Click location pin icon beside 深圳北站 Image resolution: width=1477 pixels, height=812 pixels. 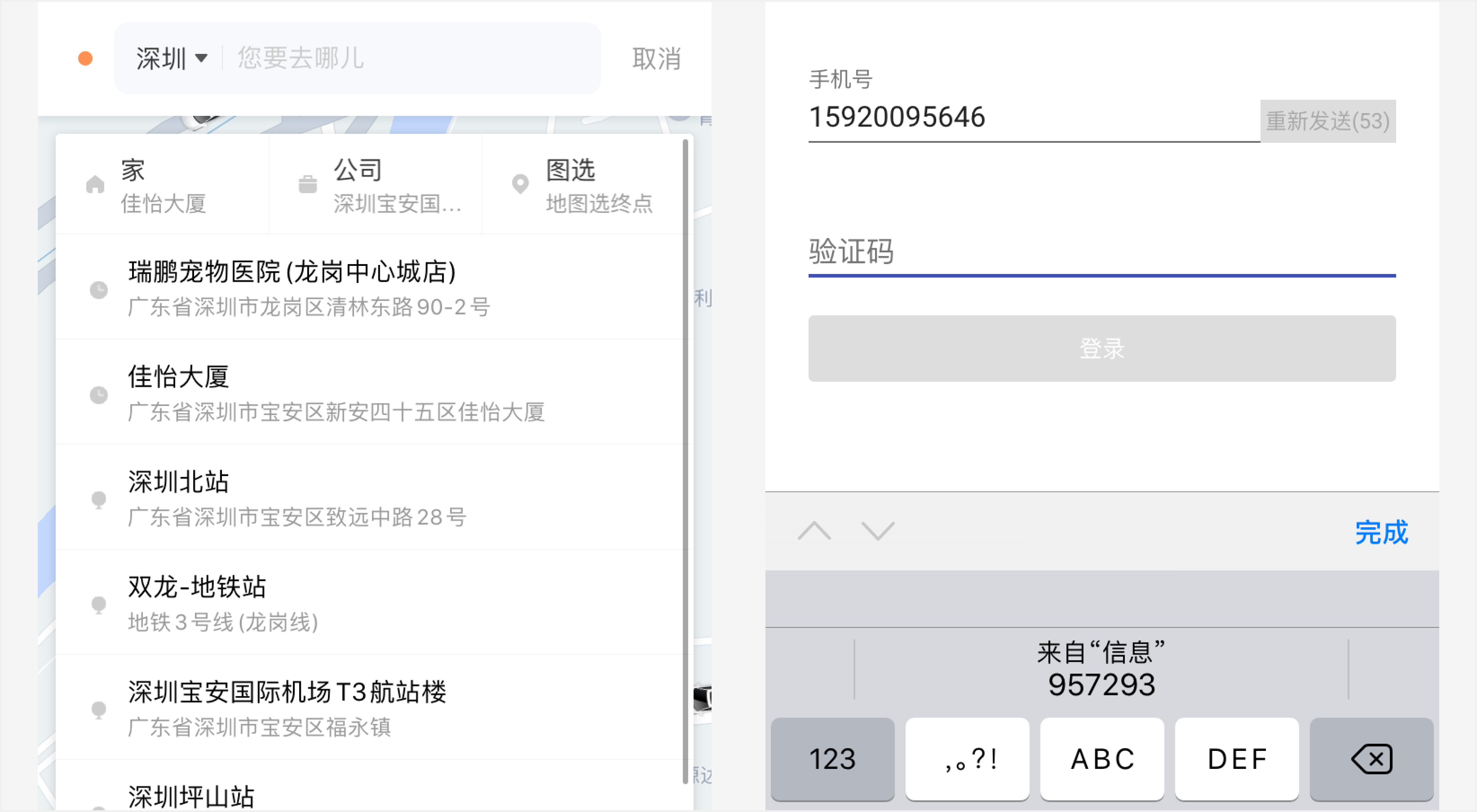point(99,499)
